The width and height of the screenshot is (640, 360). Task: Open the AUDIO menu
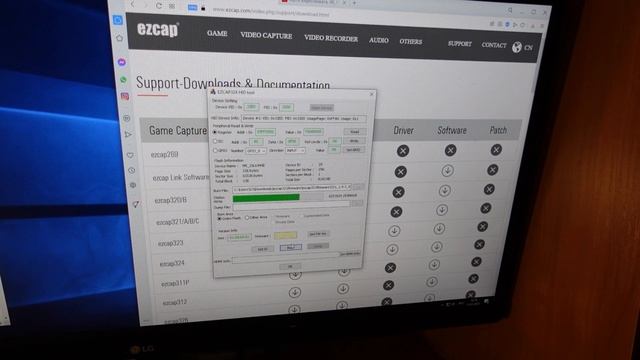coord(378,40)
